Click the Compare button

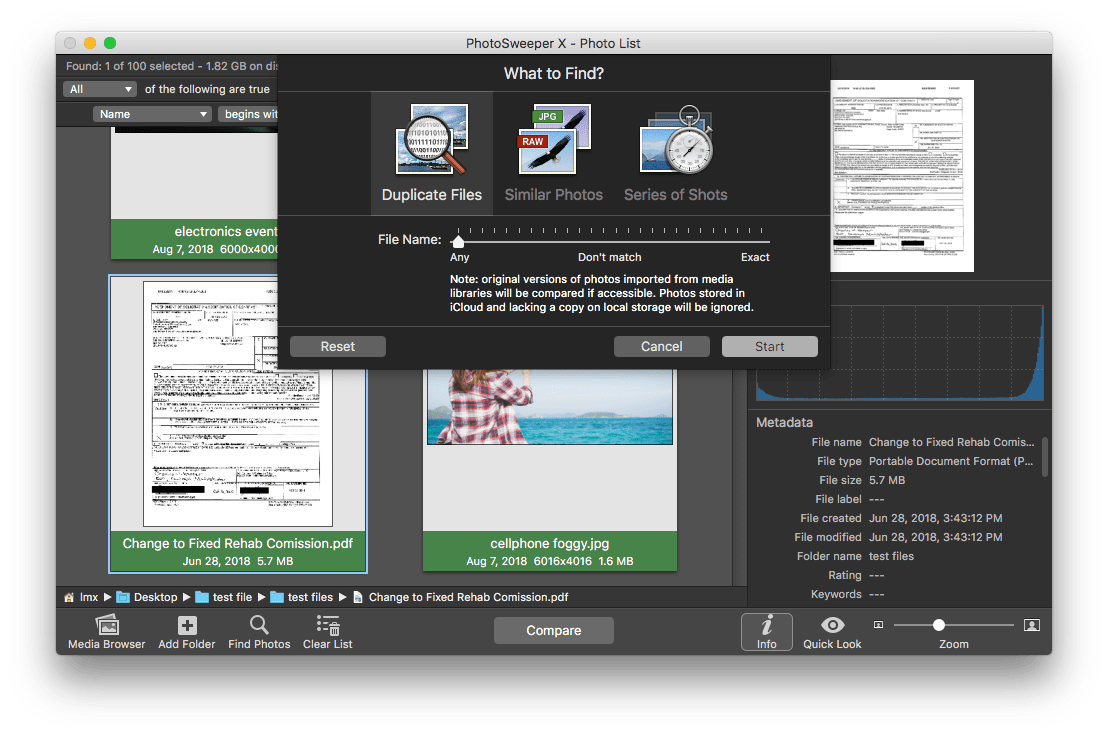tap(553, 630)
